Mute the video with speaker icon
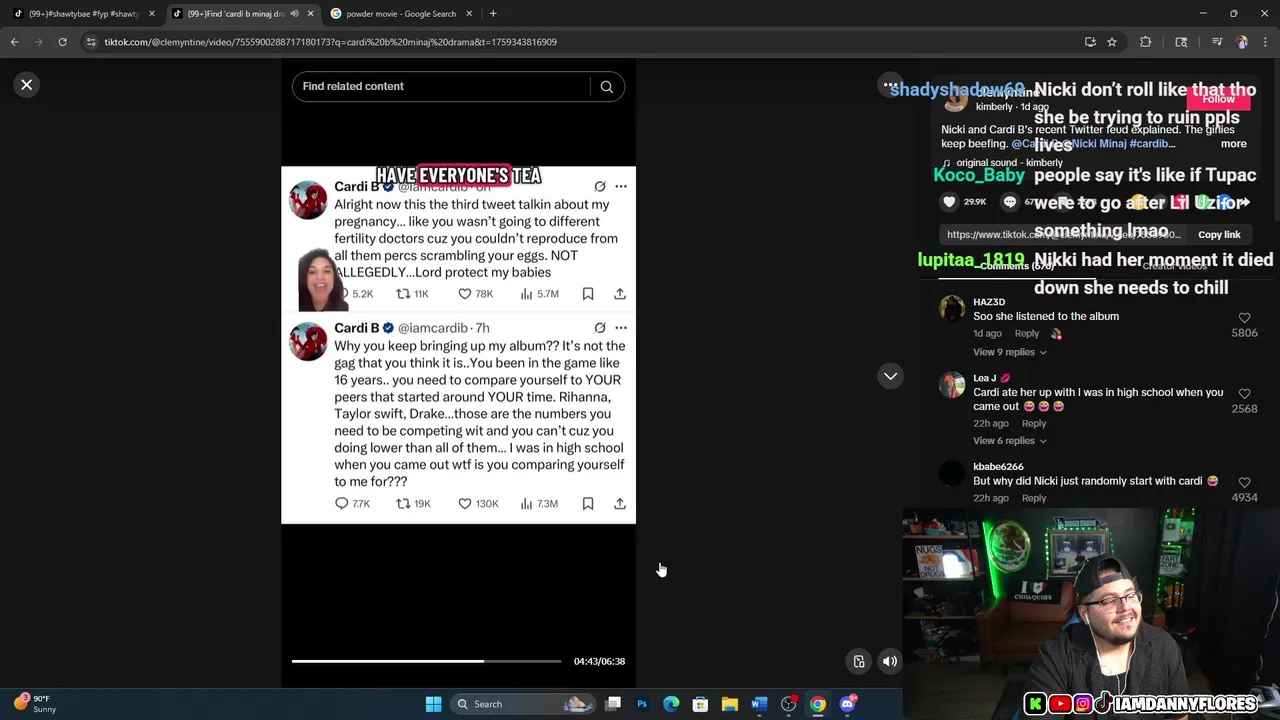Screen dimensions: 1280x720 (889, 661)
